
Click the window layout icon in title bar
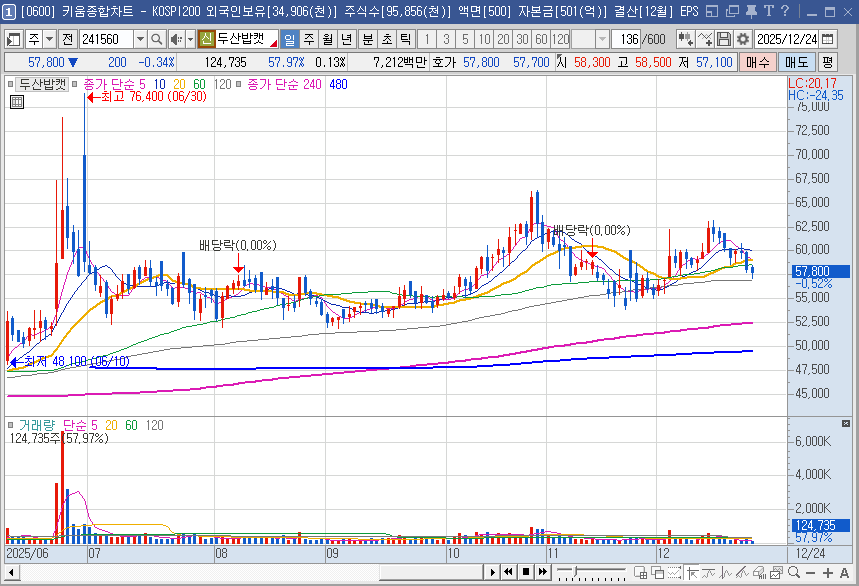712,12
